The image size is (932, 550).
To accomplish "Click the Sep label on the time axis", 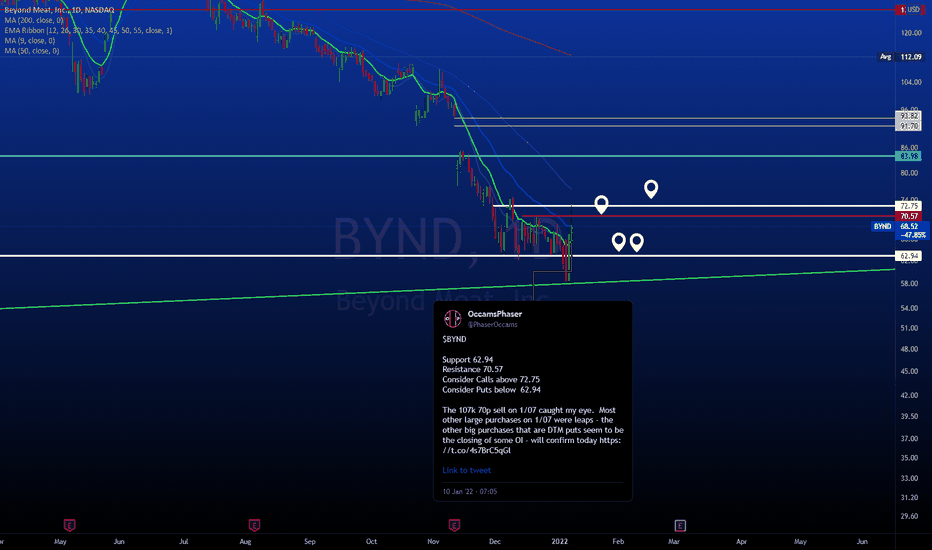I will point(310,542).
